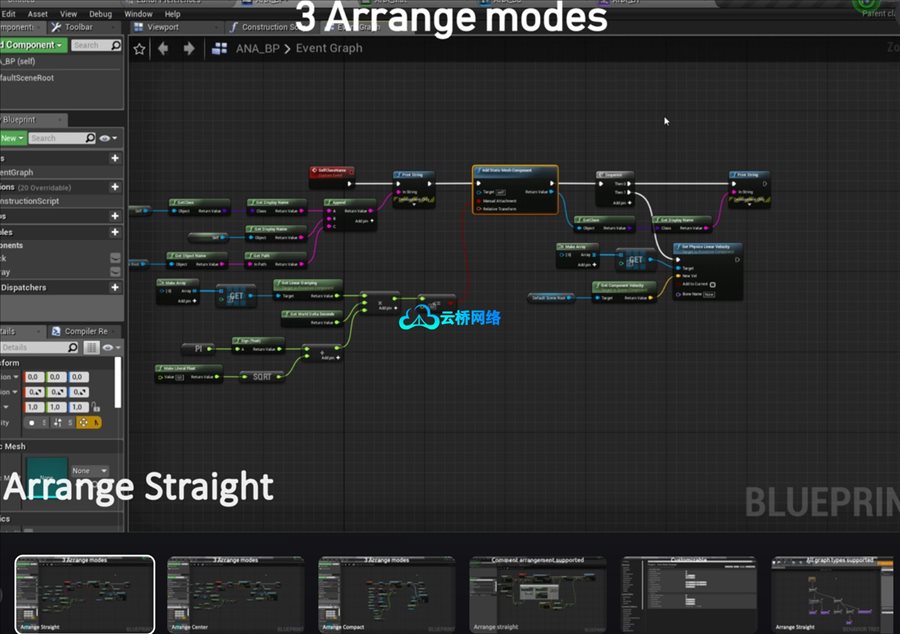Open the Arrange Center gallery thumbnail
The height and width of the screenshot is (634, 900).
tap(236, 594)
